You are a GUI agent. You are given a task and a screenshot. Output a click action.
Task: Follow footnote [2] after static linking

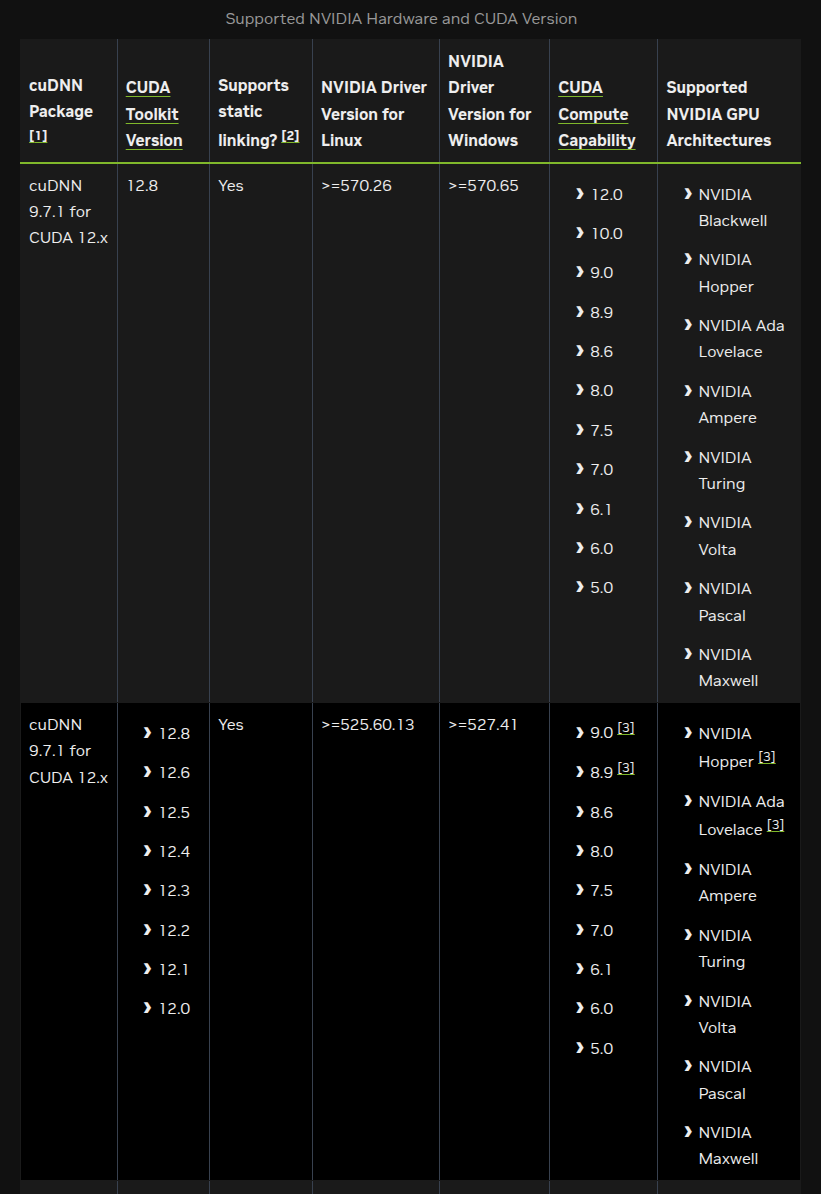coord(290,136)
